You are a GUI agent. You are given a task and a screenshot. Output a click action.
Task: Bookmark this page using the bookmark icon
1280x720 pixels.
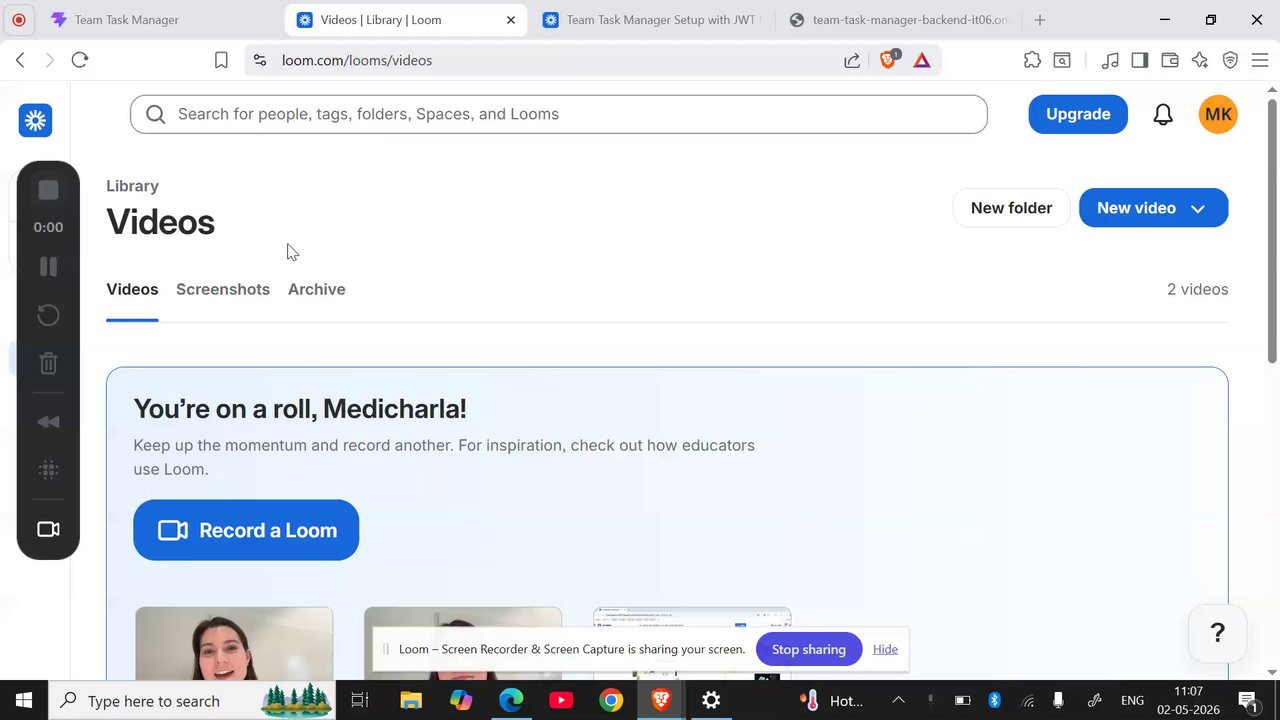point(221,60)
